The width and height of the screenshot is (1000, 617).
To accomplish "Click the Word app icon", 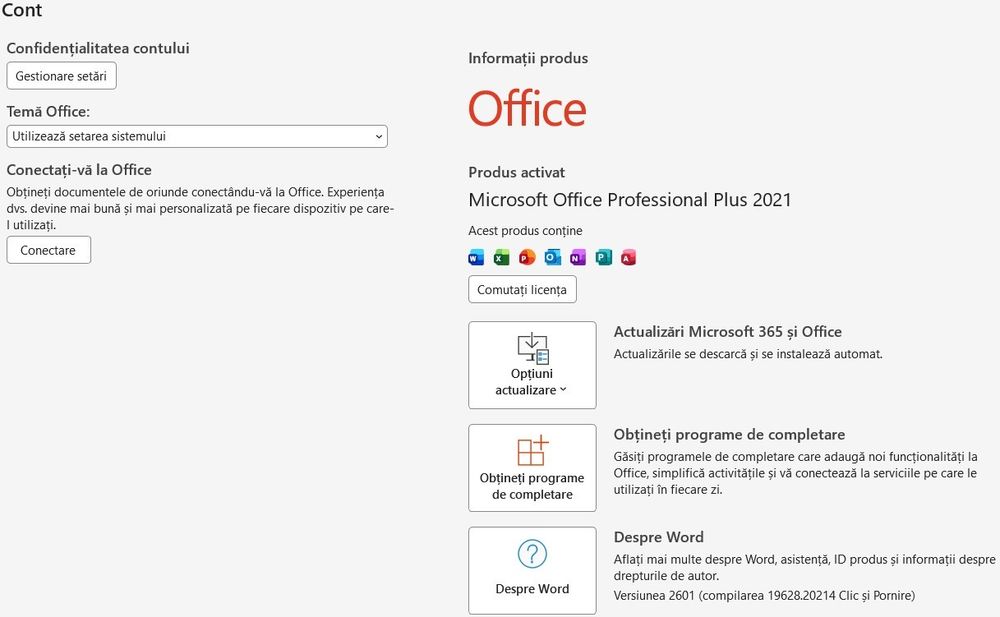I will (x=476, y=257).
